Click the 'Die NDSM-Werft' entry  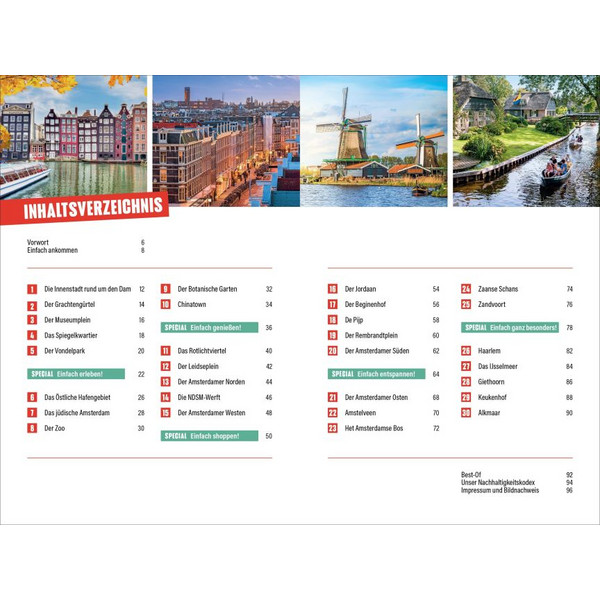point(199,397)
